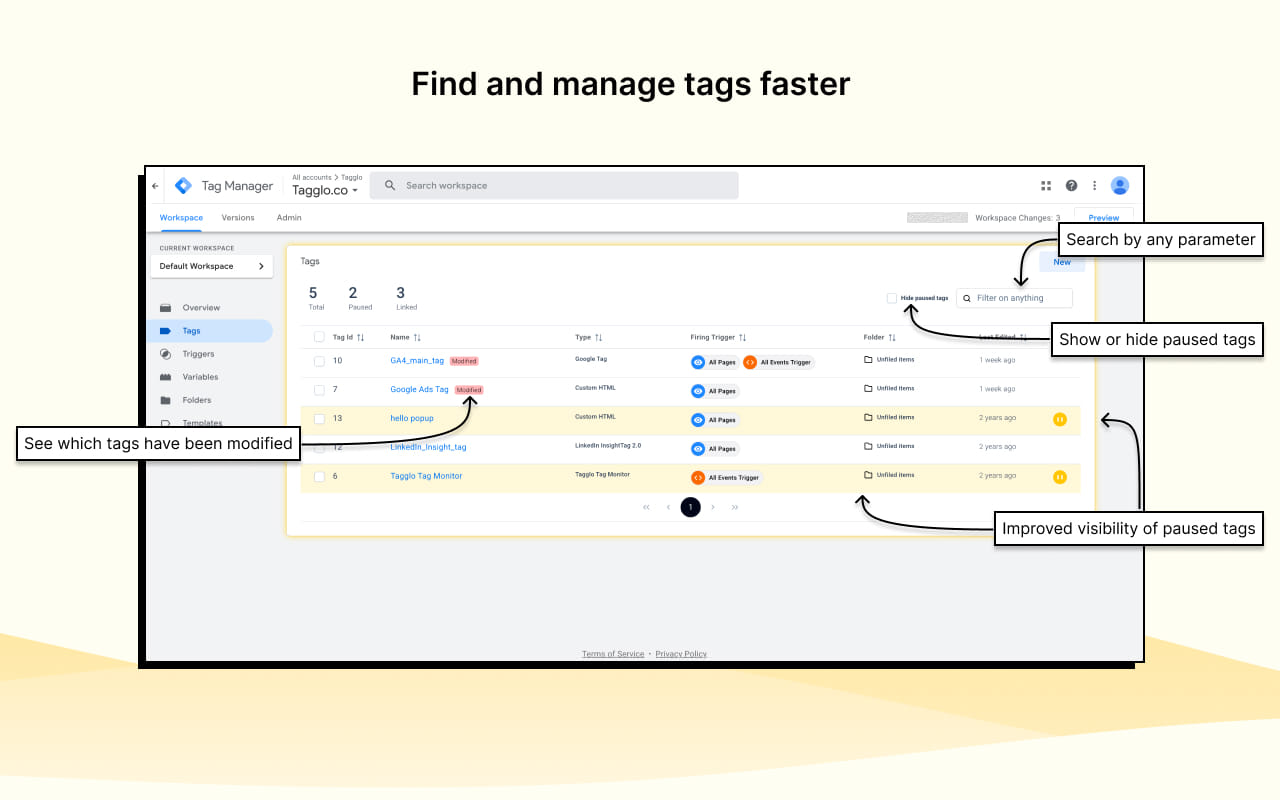Toggle the Name column sort arrows
The image size is (1280, 800).
click(419, 337)
